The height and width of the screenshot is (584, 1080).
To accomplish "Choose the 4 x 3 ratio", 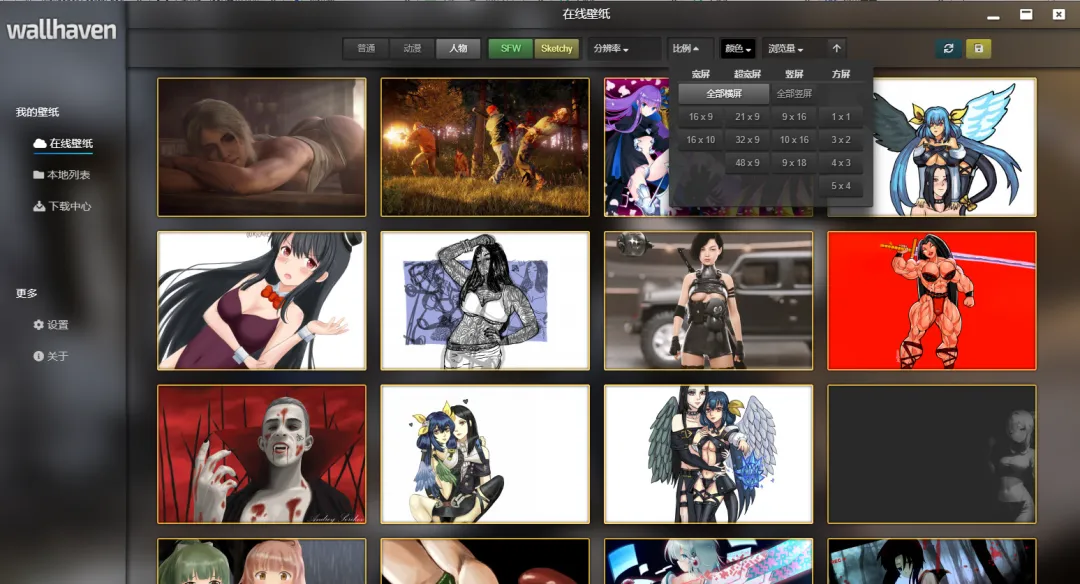I will [x=841, y=163].
